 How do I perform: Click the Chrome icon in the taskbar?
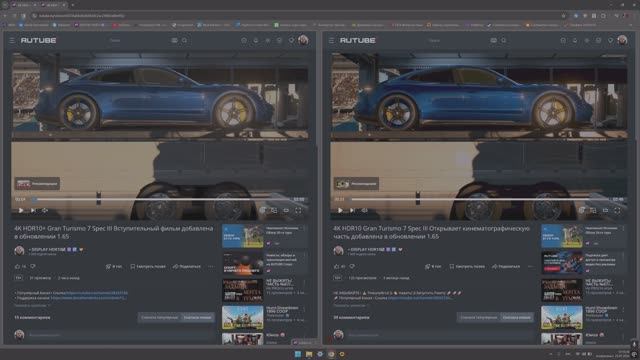(x=331, y=354)
